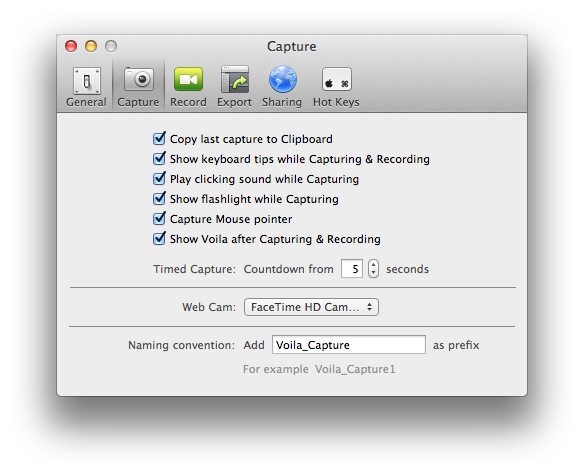The height and width of the screenshot is (475, 584).
Task: Increase countdown seconds with stepper up arrow
Action: [374, 265]
